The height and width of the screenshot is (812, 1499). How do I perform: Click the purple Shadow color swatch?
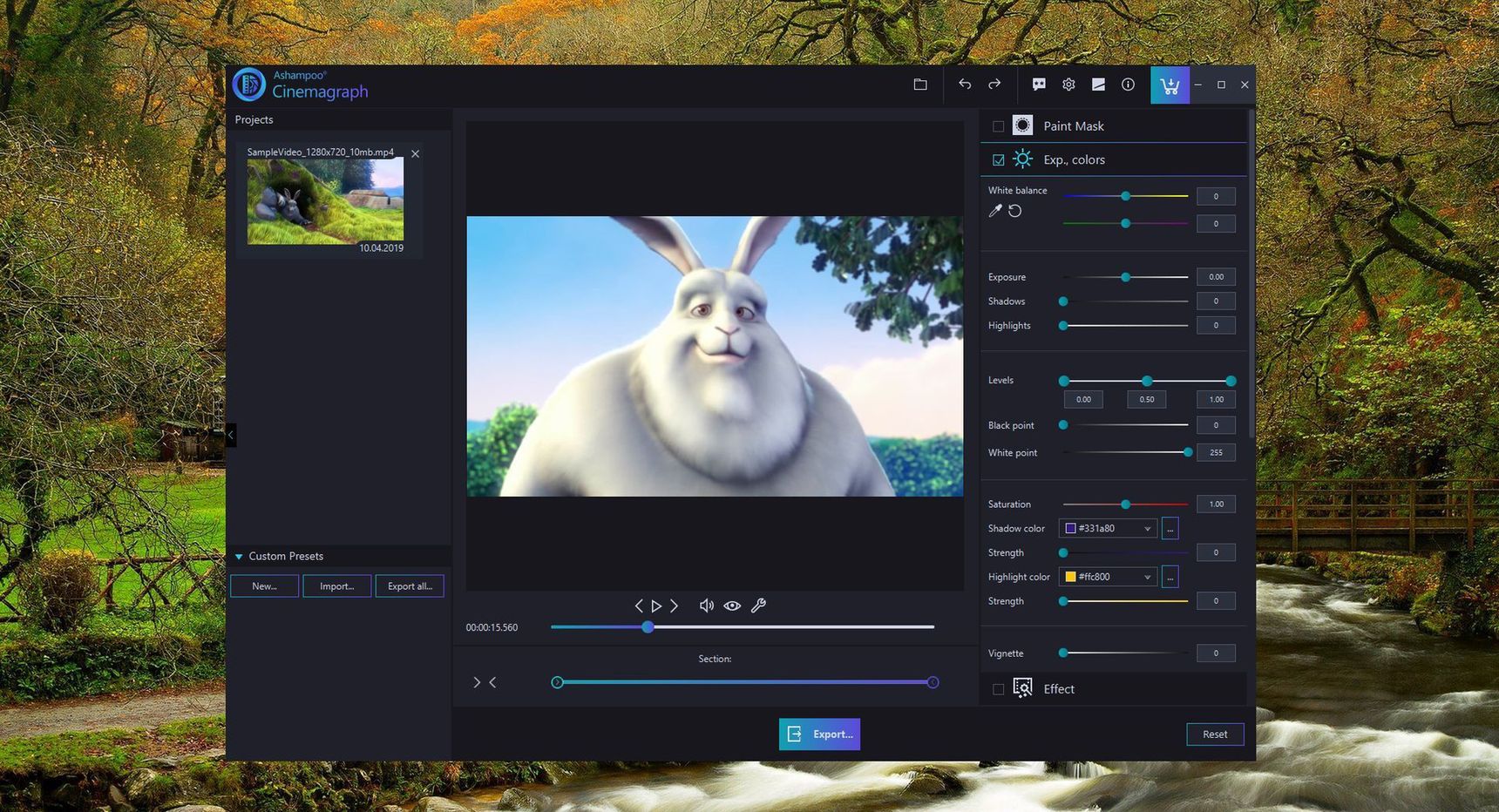(x=1070, y=529)
